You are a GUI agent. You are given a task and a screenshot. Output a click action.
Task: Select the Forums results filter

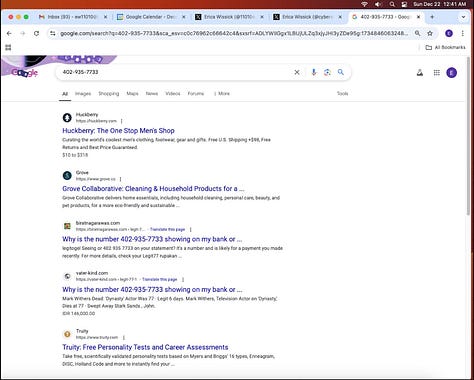tap(196, 94)
